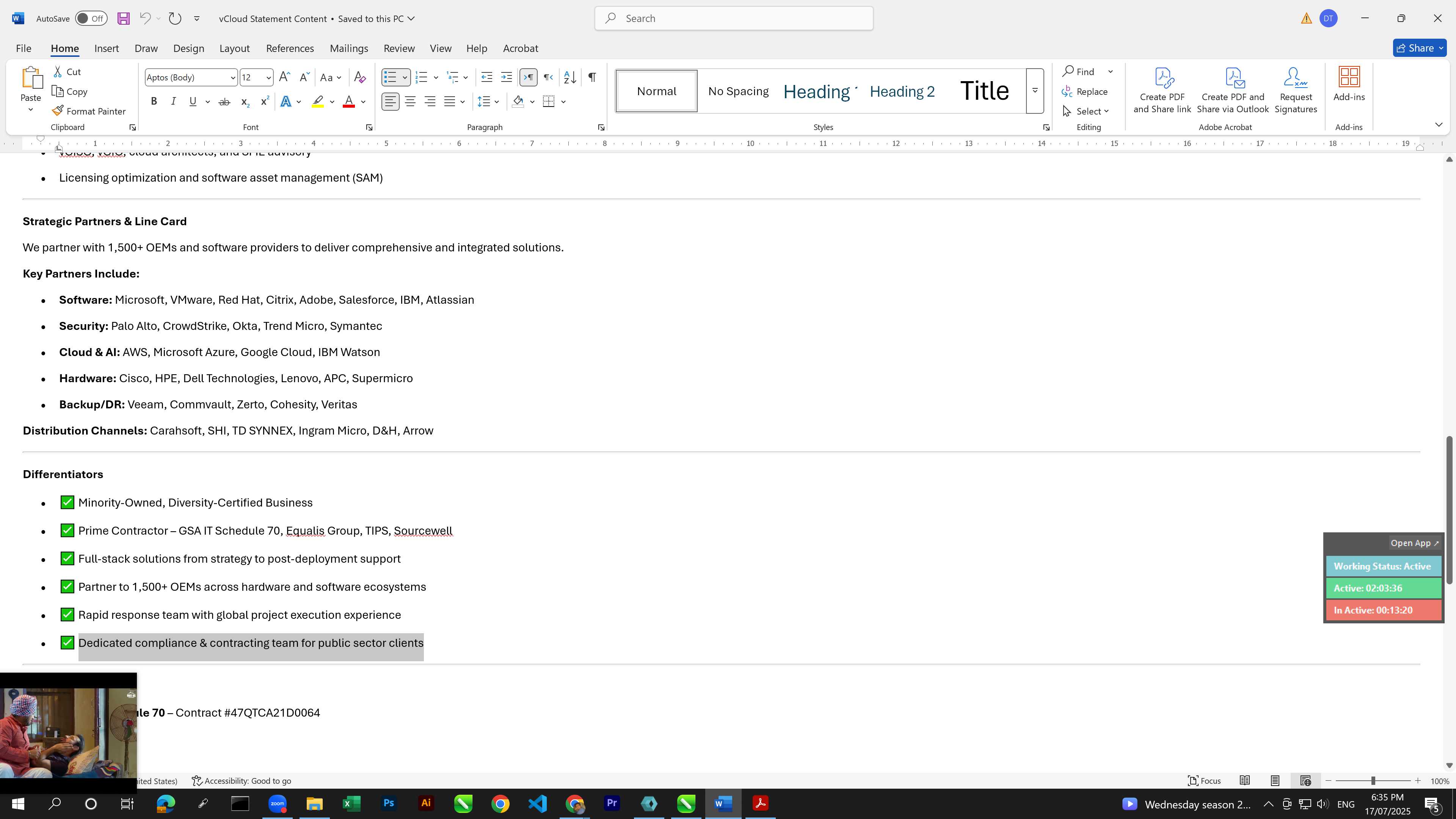
Task: Open the Find dropdown arrow
Action: 1110,72
